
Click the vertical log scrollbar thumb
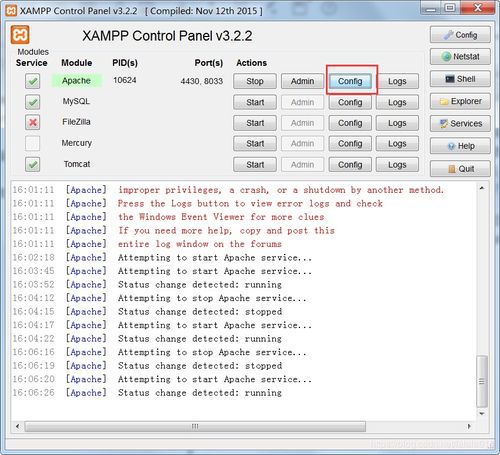(x=482, y=381)
